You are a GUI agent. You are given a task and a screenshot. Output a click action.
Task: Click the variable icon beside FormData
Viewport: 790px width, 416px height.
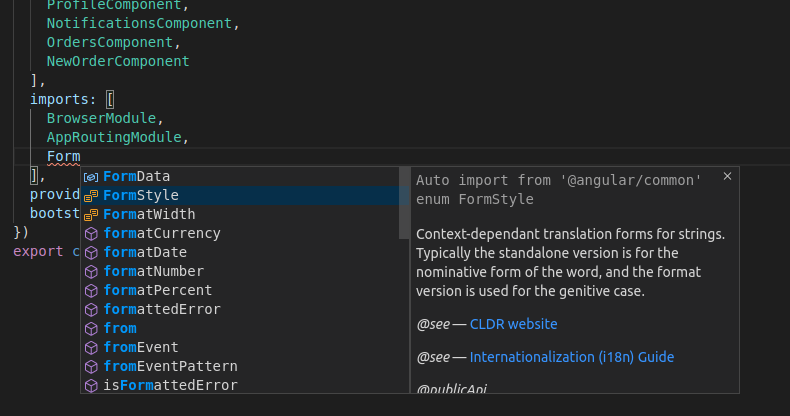coord(91,176)
